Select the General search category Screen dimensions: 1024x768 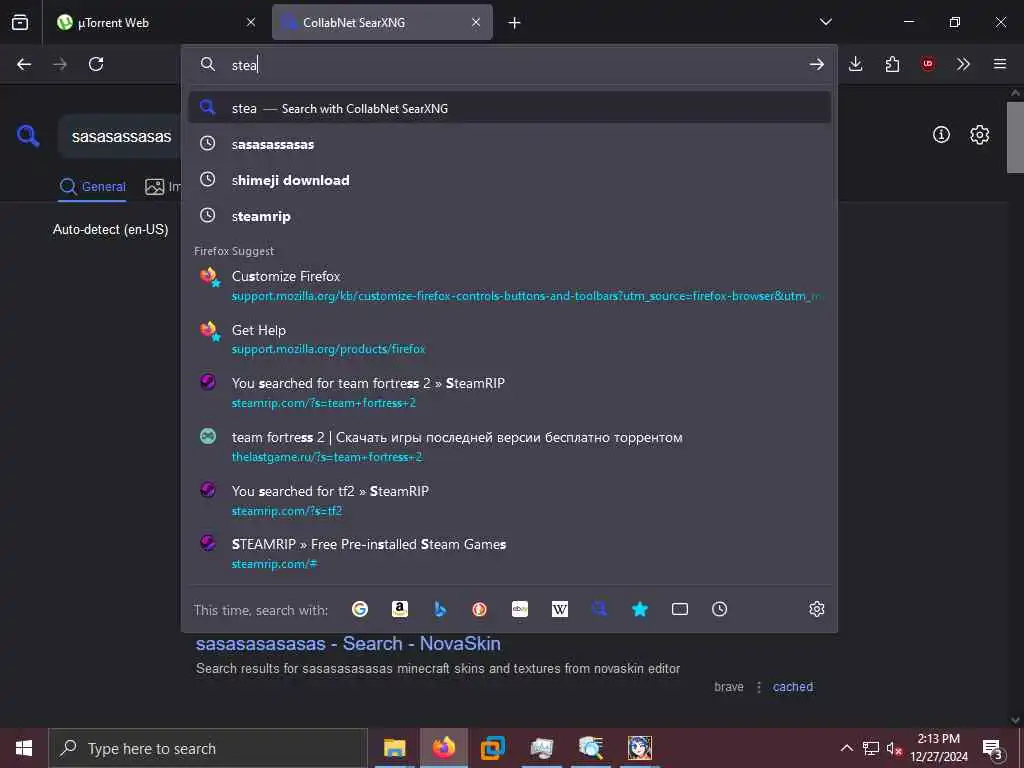click(x=92, y=187)
